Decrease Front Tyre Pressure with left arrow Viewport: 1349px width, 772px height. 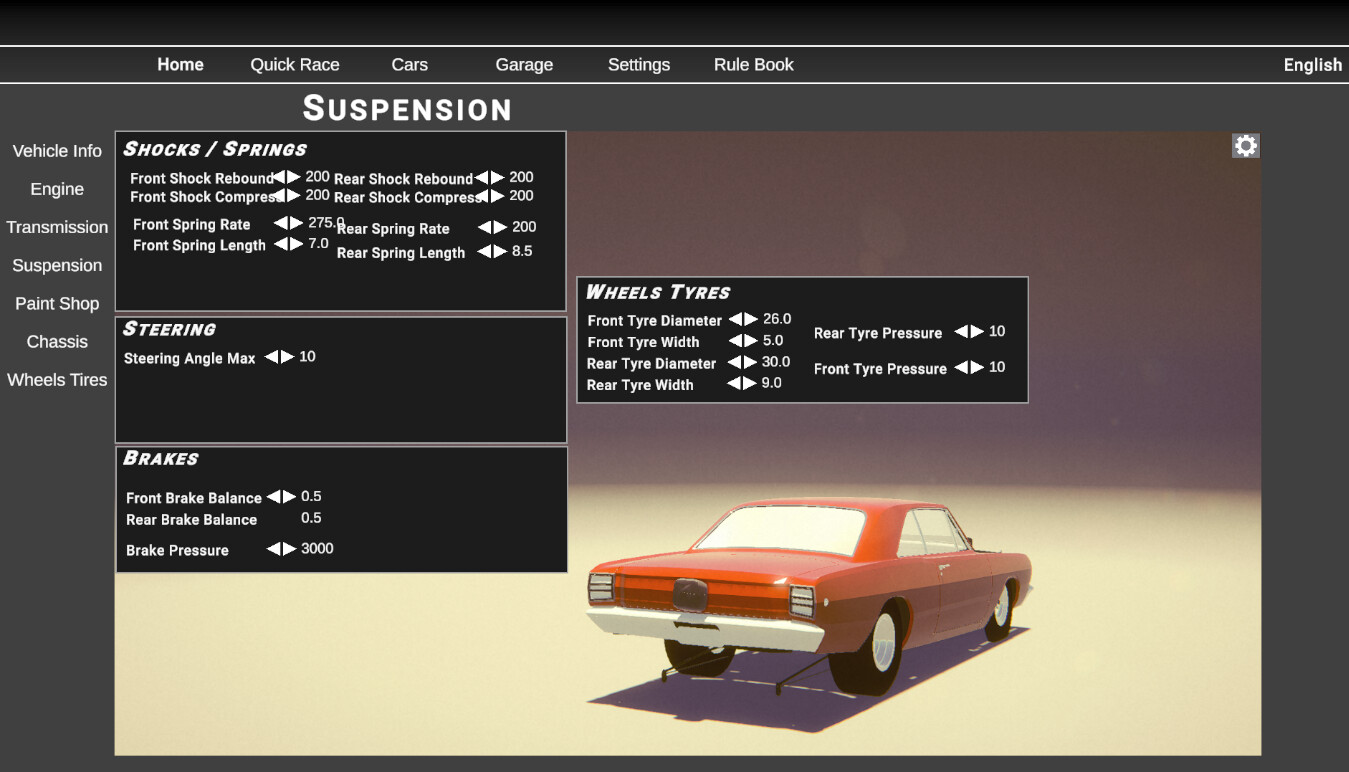click(x=961, y=367)
